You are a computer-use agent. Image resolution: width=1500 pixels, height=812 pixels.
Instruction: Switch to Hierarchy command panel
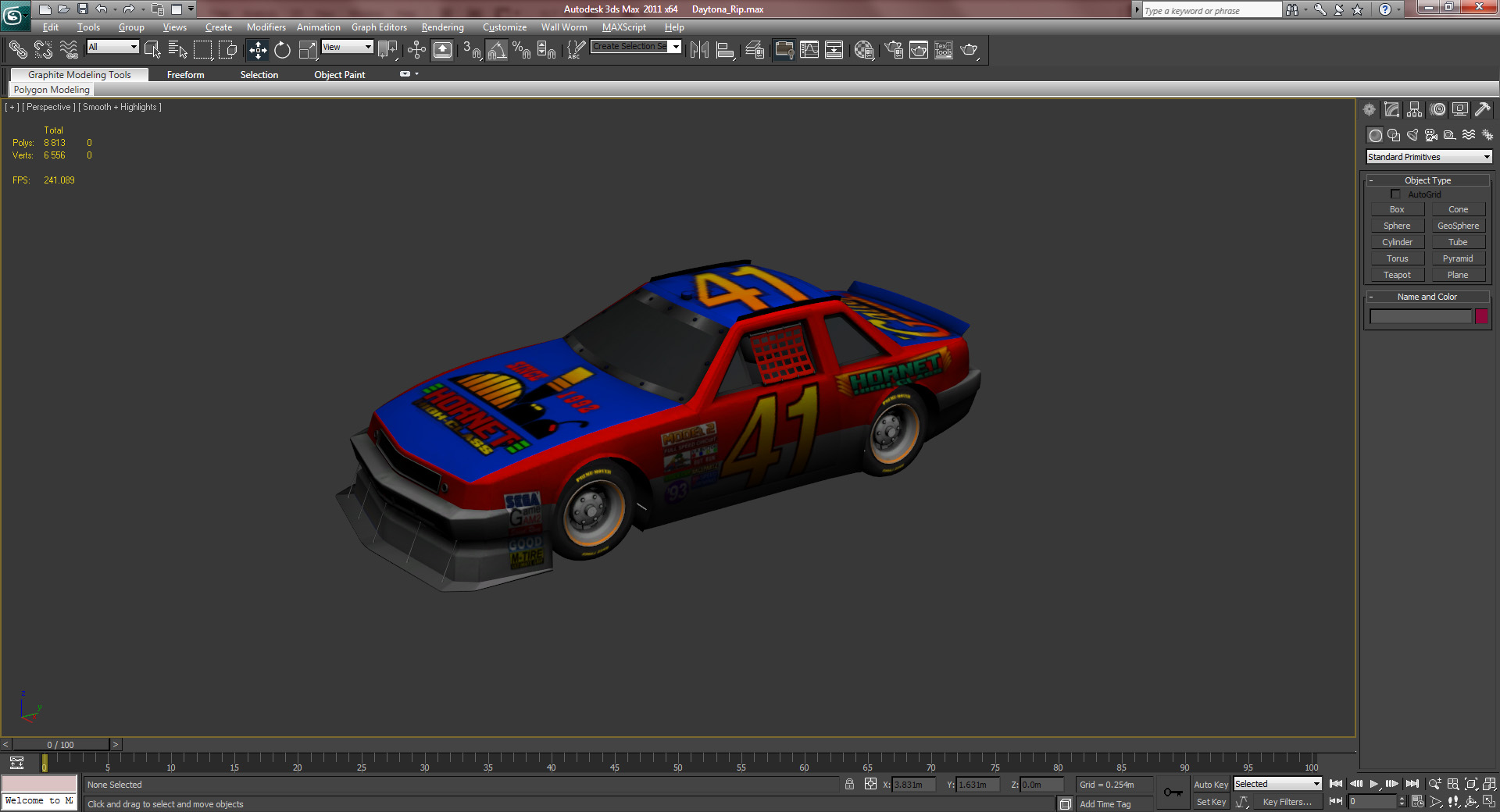point(1414,109)
